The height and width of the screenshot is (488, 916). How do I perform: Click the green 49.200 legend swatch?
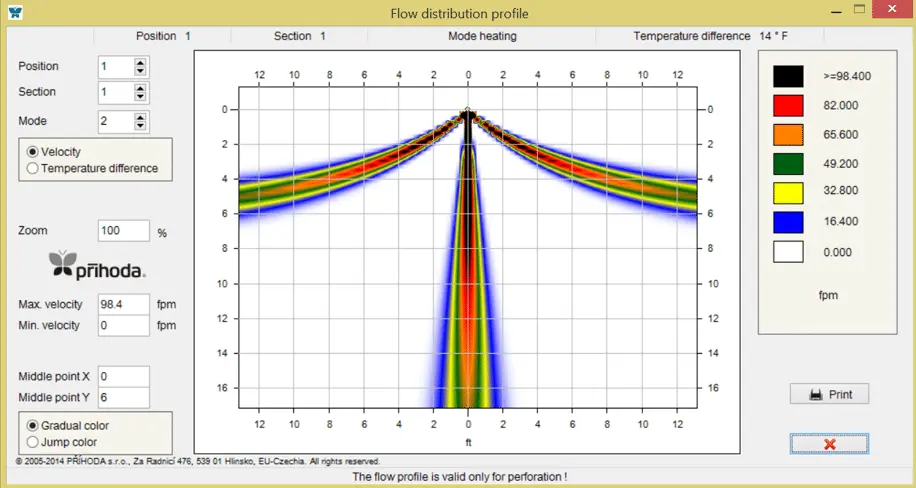pyautogui.click(x=788, y=164)
